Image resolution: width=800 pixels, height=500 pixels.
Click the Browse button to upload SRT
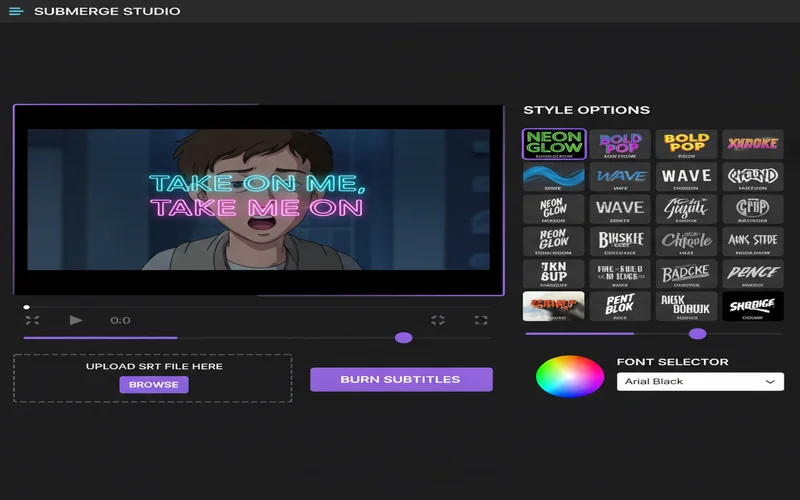tap(153, 384)
